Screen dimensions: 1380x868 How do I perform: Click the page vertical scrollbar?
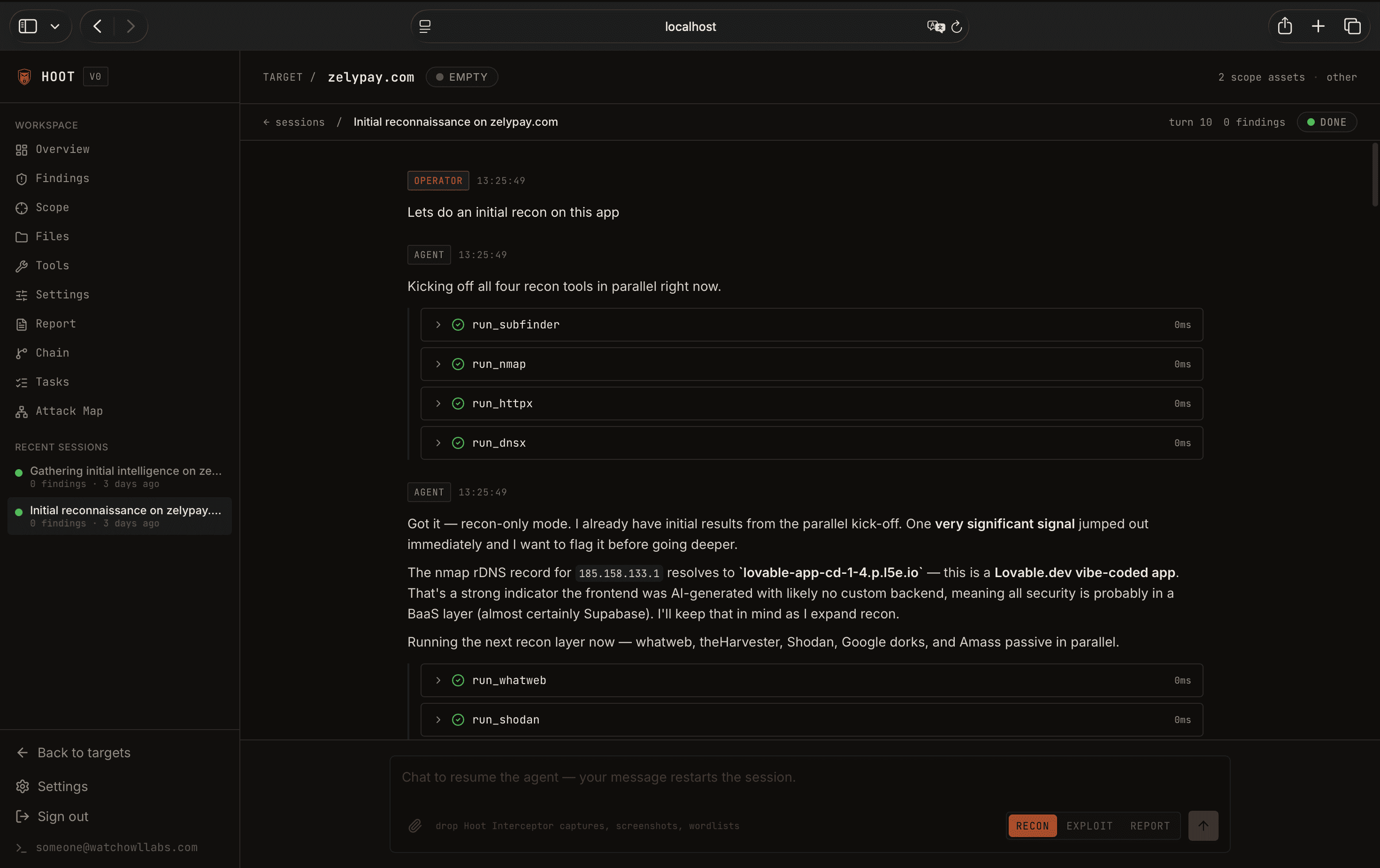tap(1374, 175)
